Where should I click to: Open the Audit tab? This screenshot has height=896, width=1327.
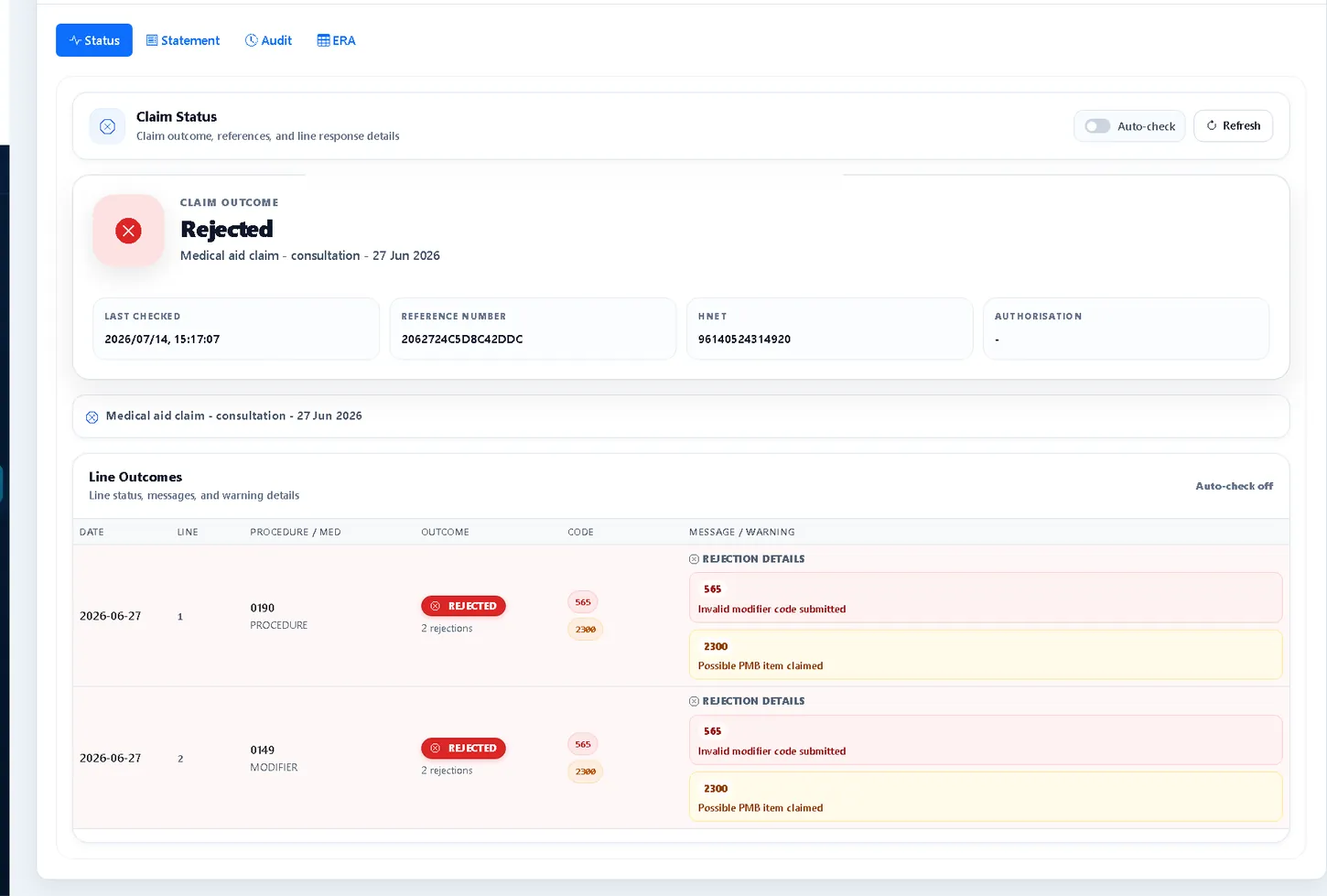tap(268, 40)
